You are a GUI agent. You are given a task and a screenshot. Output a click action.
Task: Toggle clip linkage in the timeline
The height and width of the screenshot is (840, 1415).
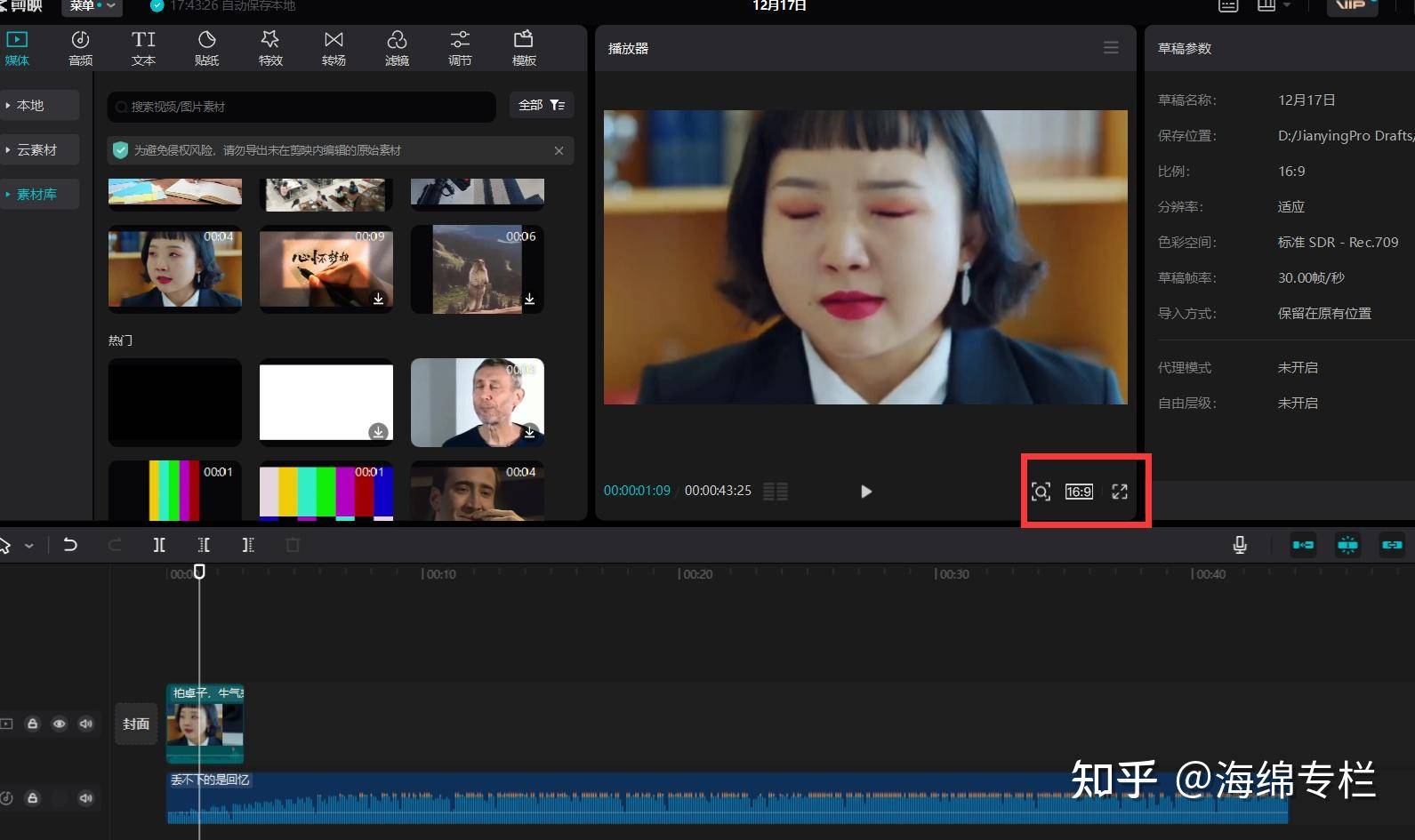pos(1392,545)
